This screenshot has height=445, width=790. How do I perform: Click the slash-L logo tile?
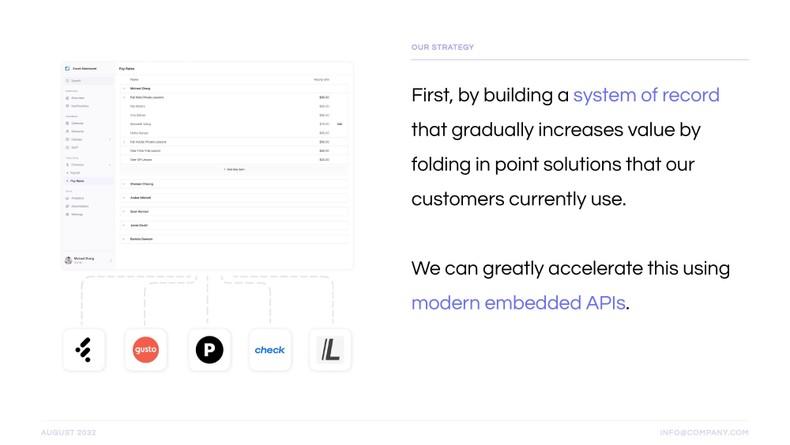[x=330, y=350]
